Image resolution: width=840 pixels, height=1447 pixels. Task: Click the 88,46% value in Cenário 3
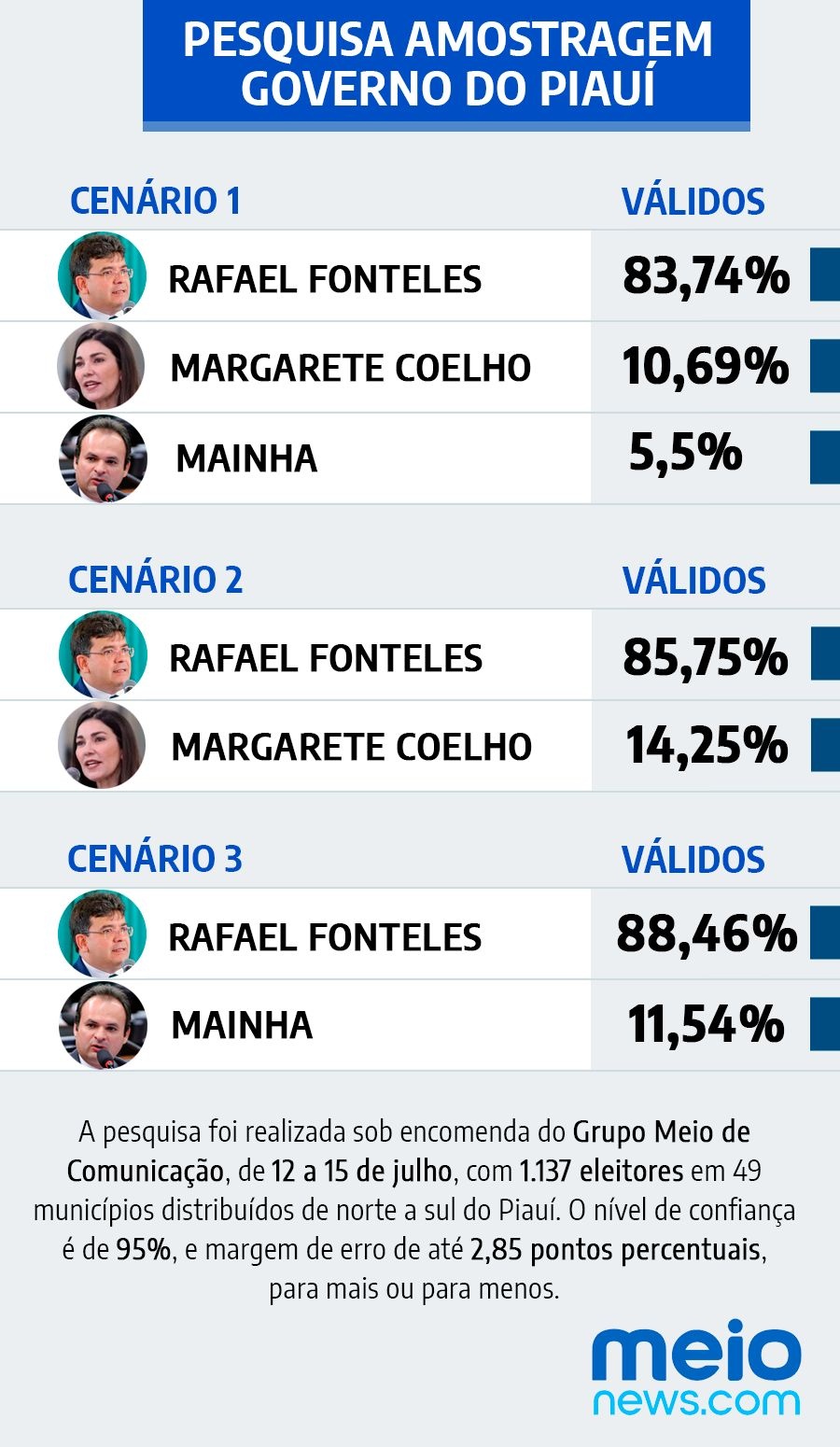pos(707,934)
